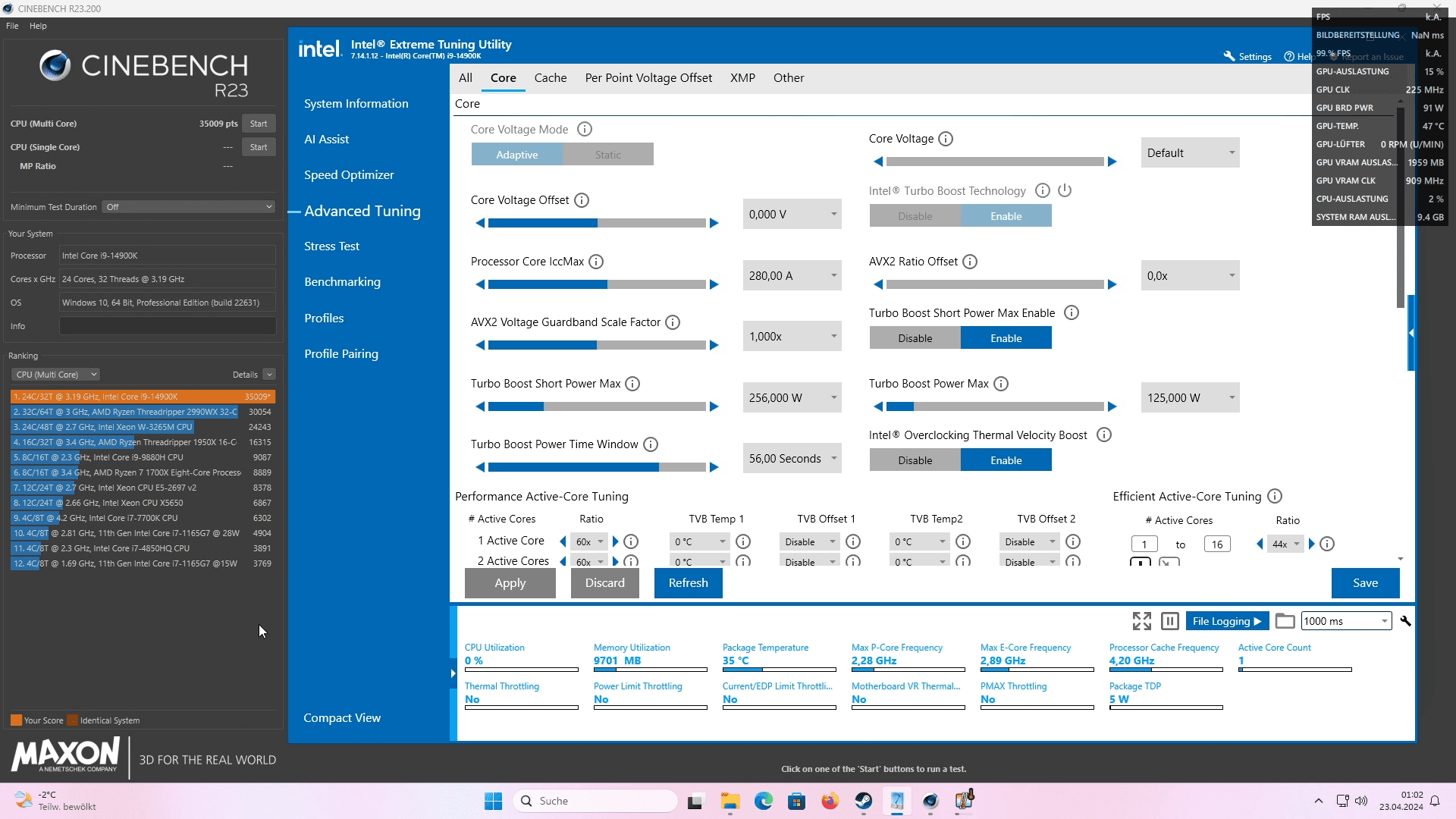Click the Cinebench Info text field
1456x819 pixels.
(168, 326)
